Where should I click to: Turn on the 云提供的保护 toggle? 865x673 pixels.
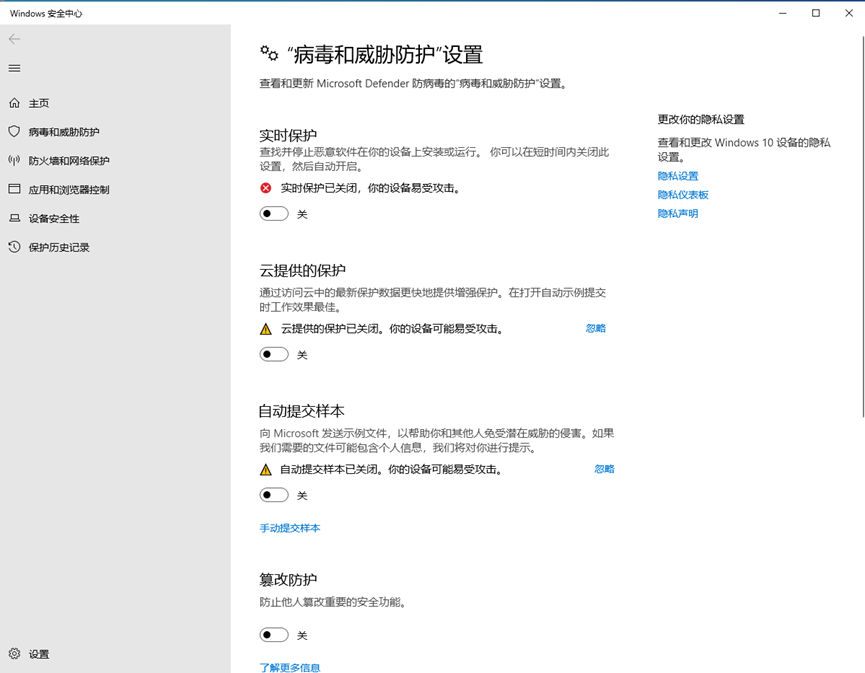pos(274,354)
